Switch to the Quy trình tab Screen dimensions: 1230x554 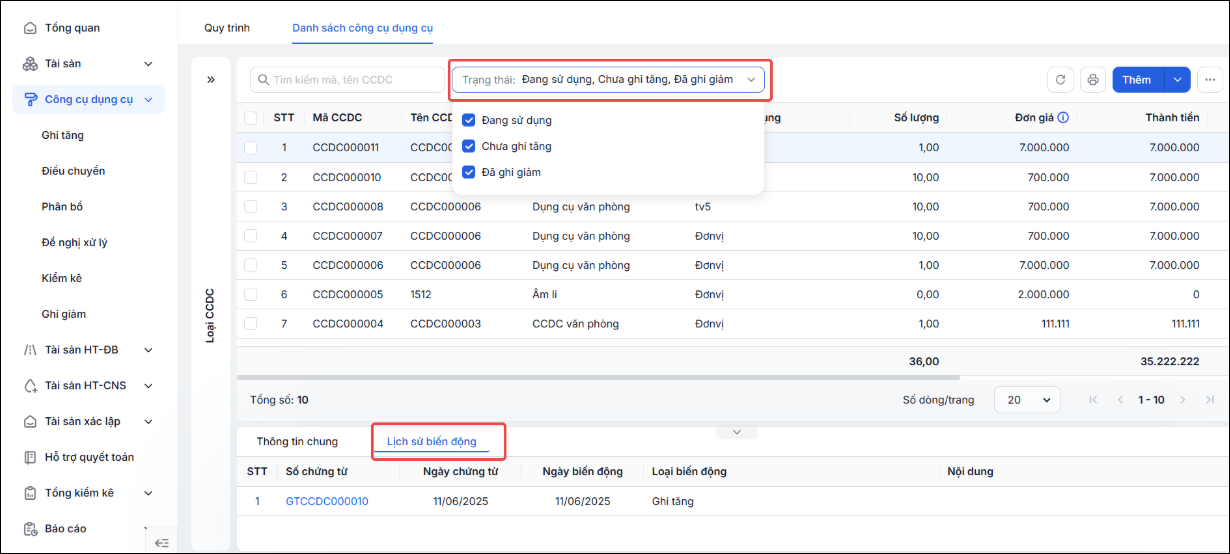[227, 28]
